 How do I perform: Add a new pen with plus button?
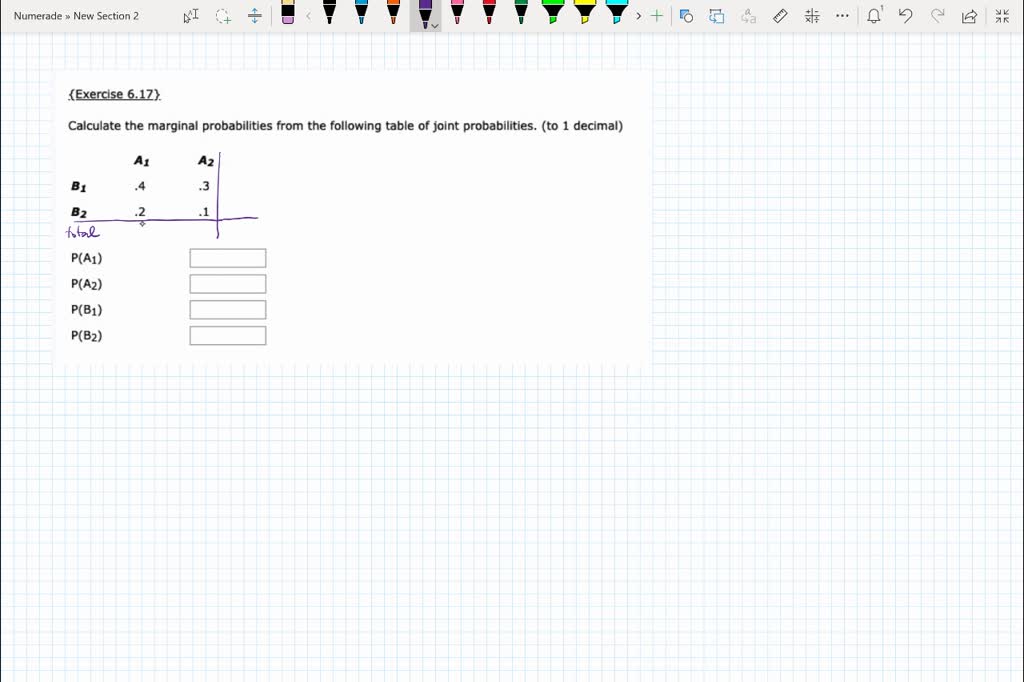[657, 16]
